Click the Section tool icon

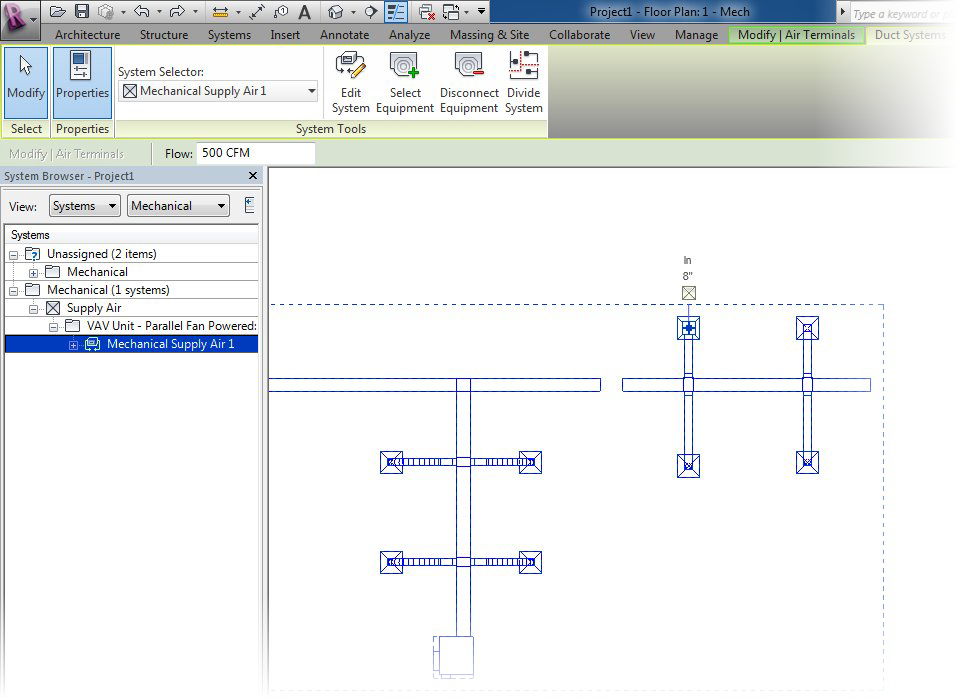370,12
